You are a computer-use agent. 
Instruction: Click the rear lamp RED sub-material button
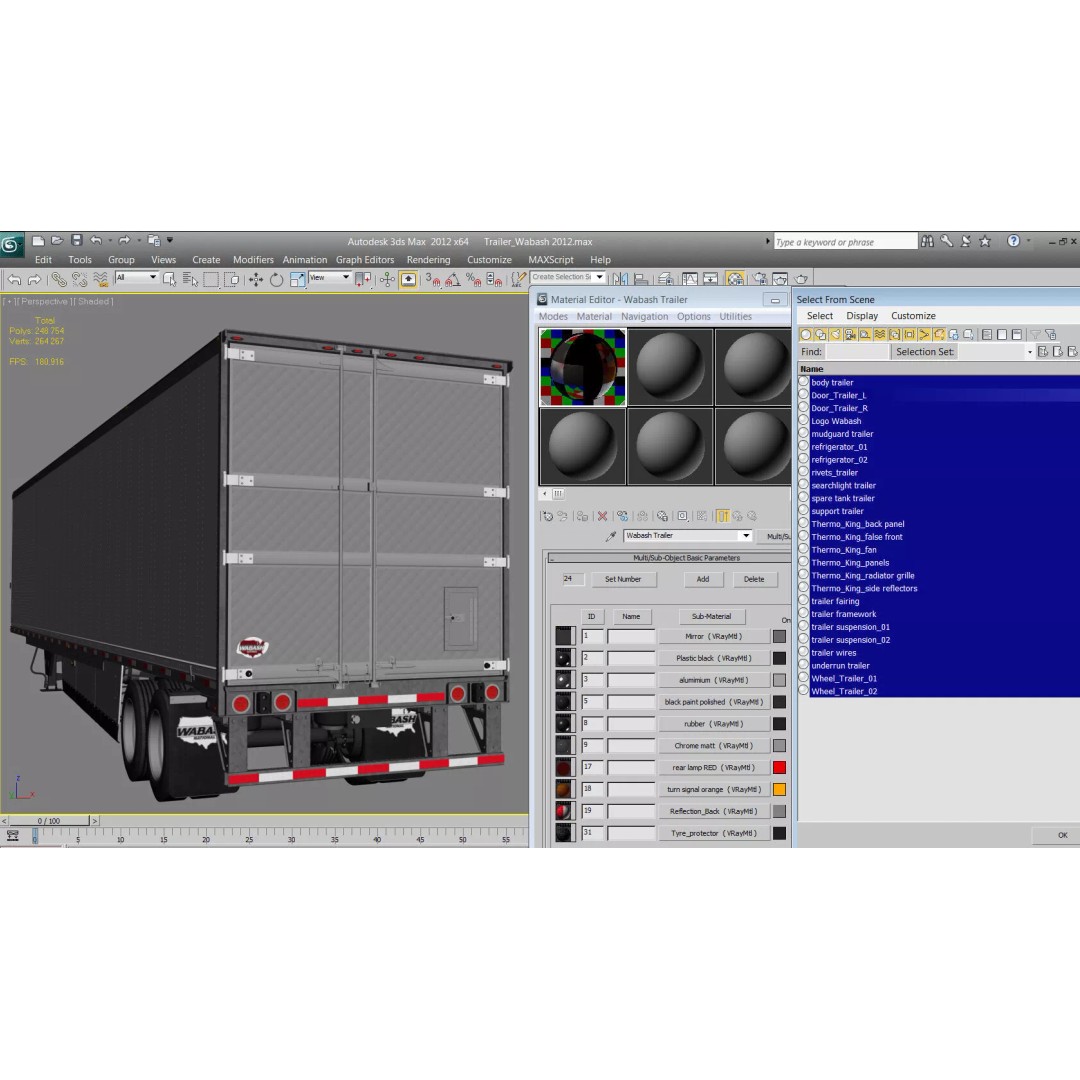[714, 767]
